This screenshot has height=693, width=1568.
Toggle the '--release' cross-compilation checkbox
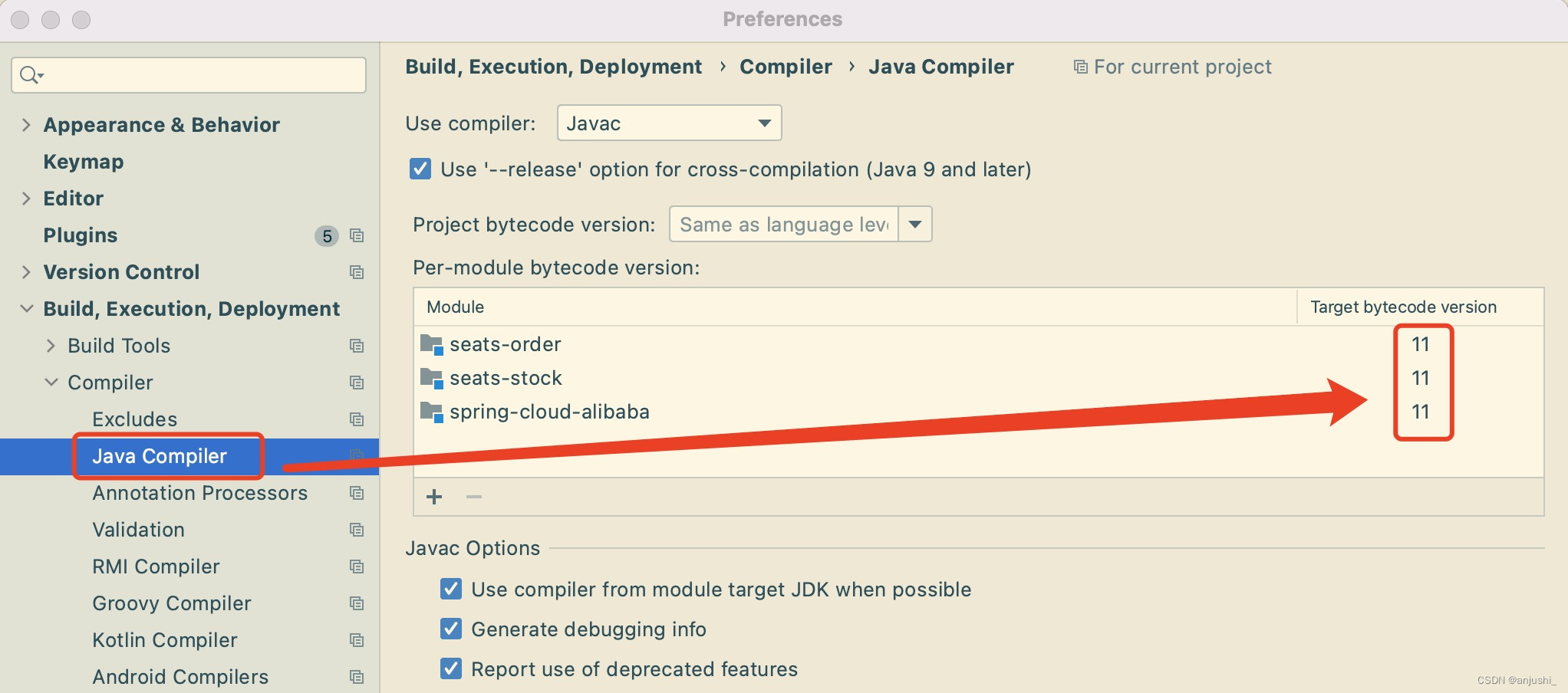tap(420, 169)
